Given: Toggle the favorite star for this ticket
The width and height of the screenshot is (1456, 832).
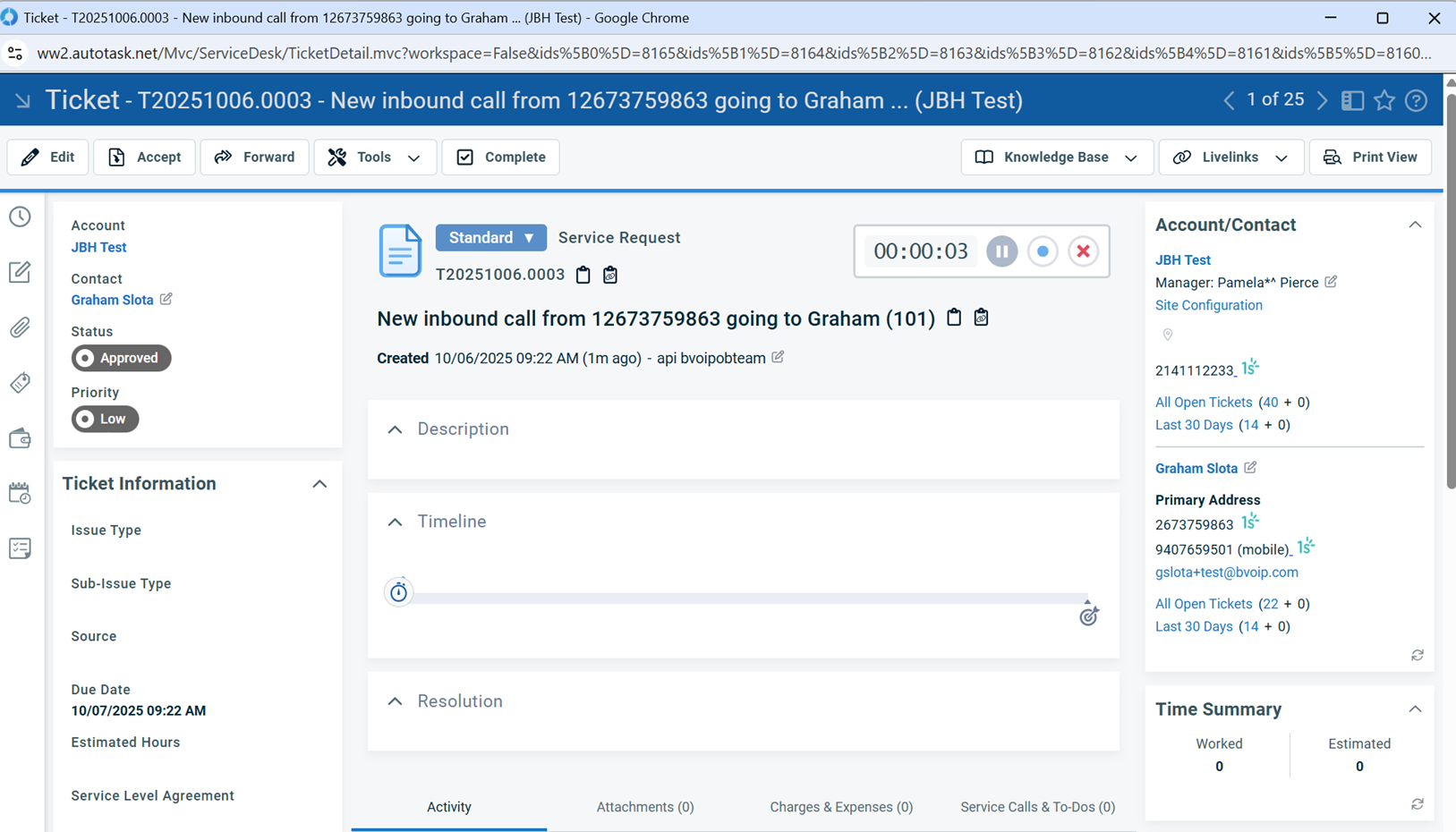Looking at the screenshot, I should (1384, 100).
